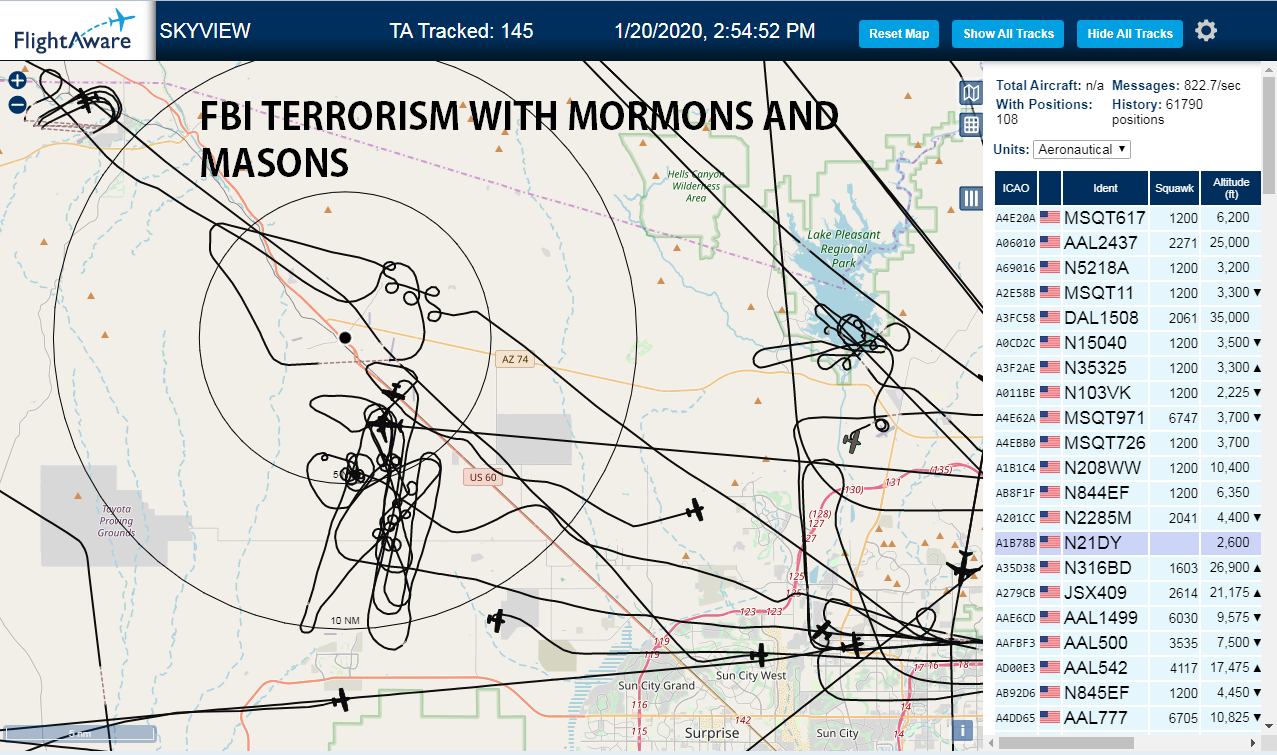
Task: Sort the table by the Squawk column header
Action: pos(1174,187)
